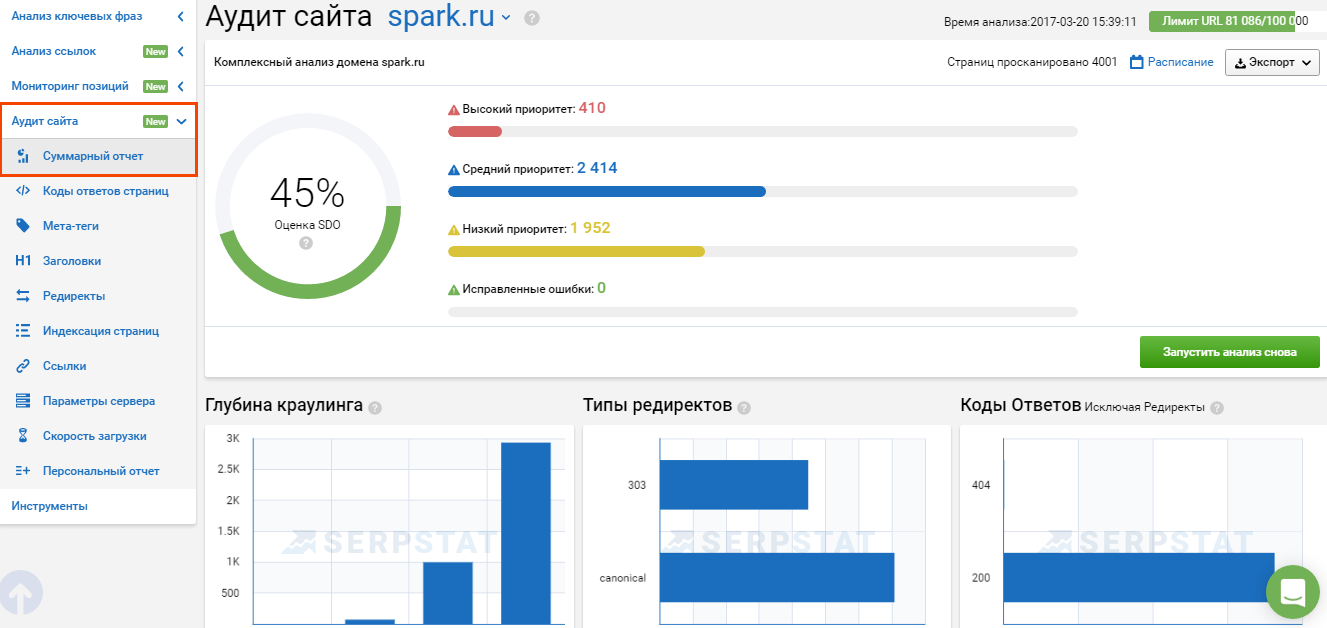Select the Ссылки chain-link icon
This screenshot has width=1327, height=628.
coord(22,366)
